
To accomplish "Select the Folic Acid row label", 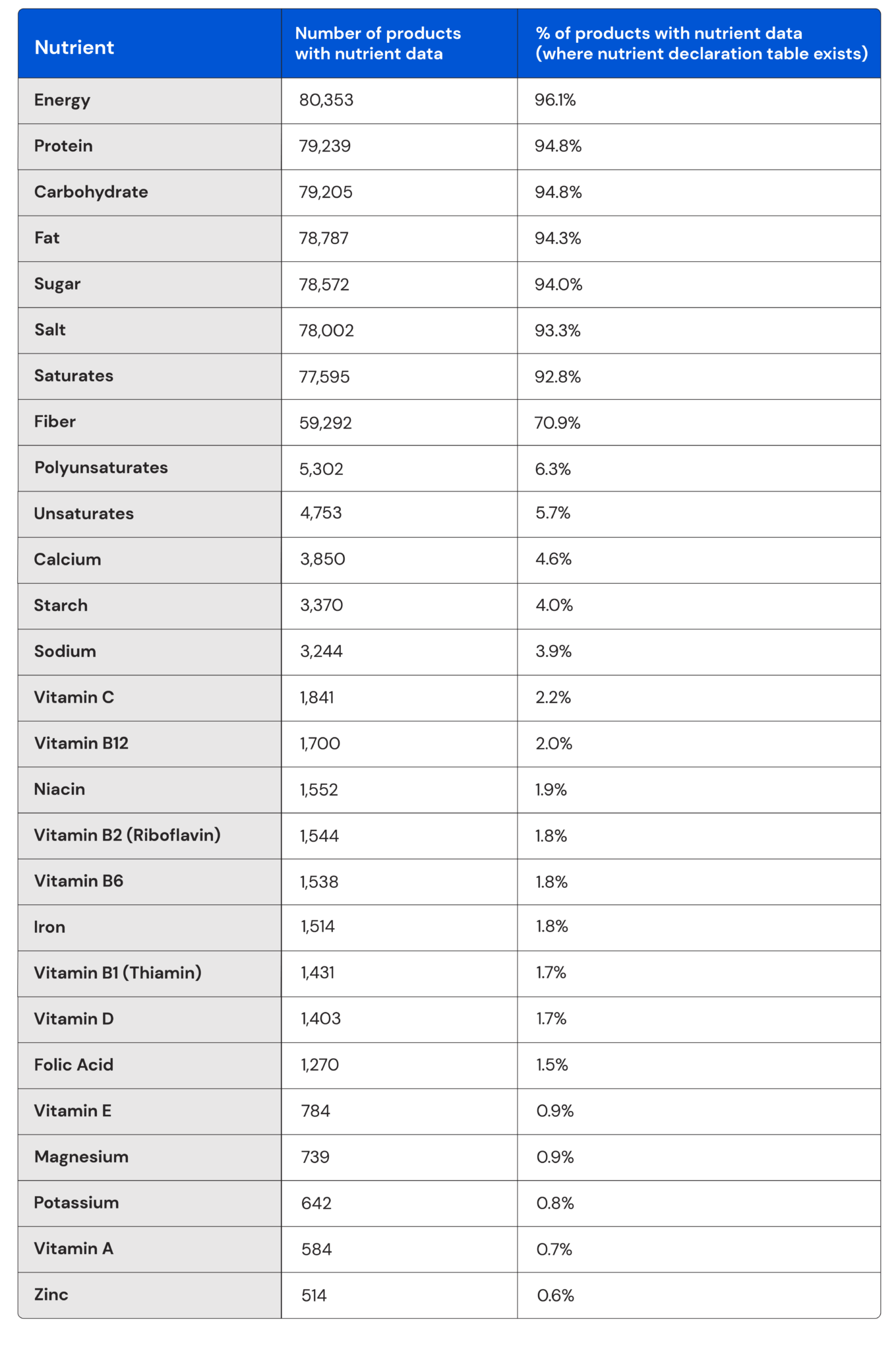I will point(74,1065).
